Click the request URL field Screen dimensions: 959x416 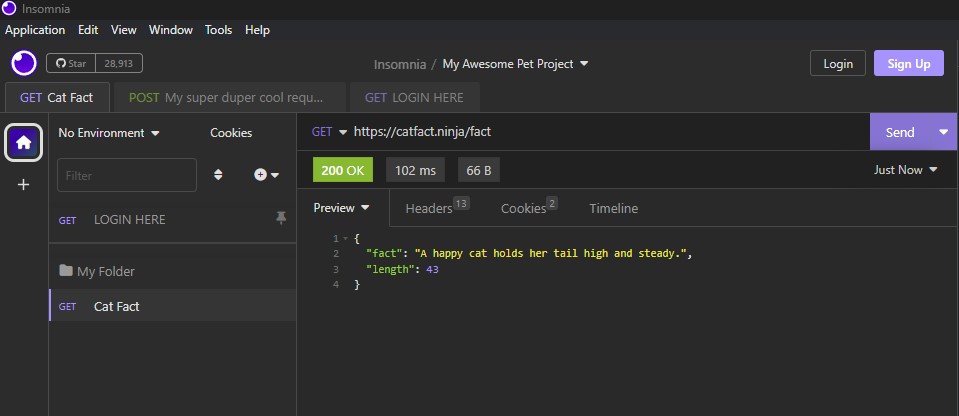[609, 132]
